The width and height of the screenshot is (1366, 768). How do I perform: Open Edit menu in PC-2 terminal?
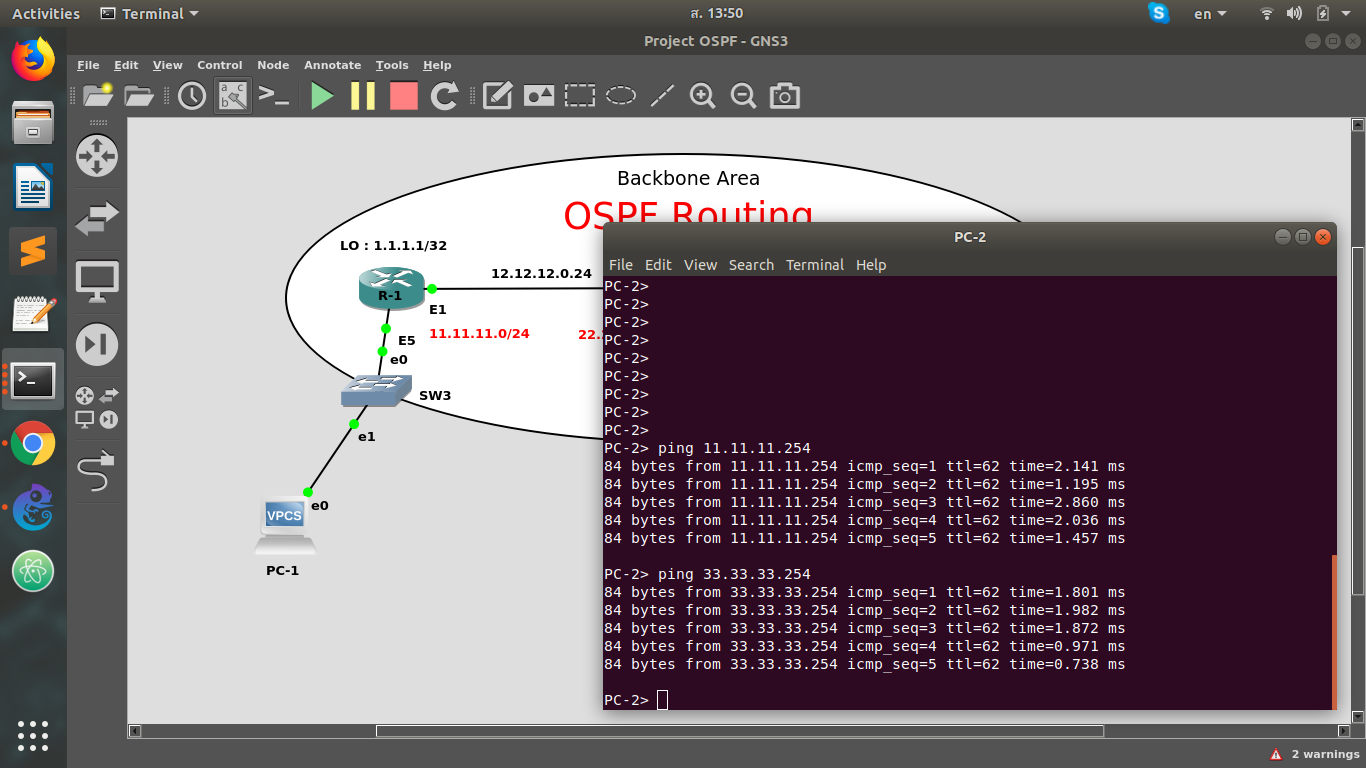click(x=658, y=265)
